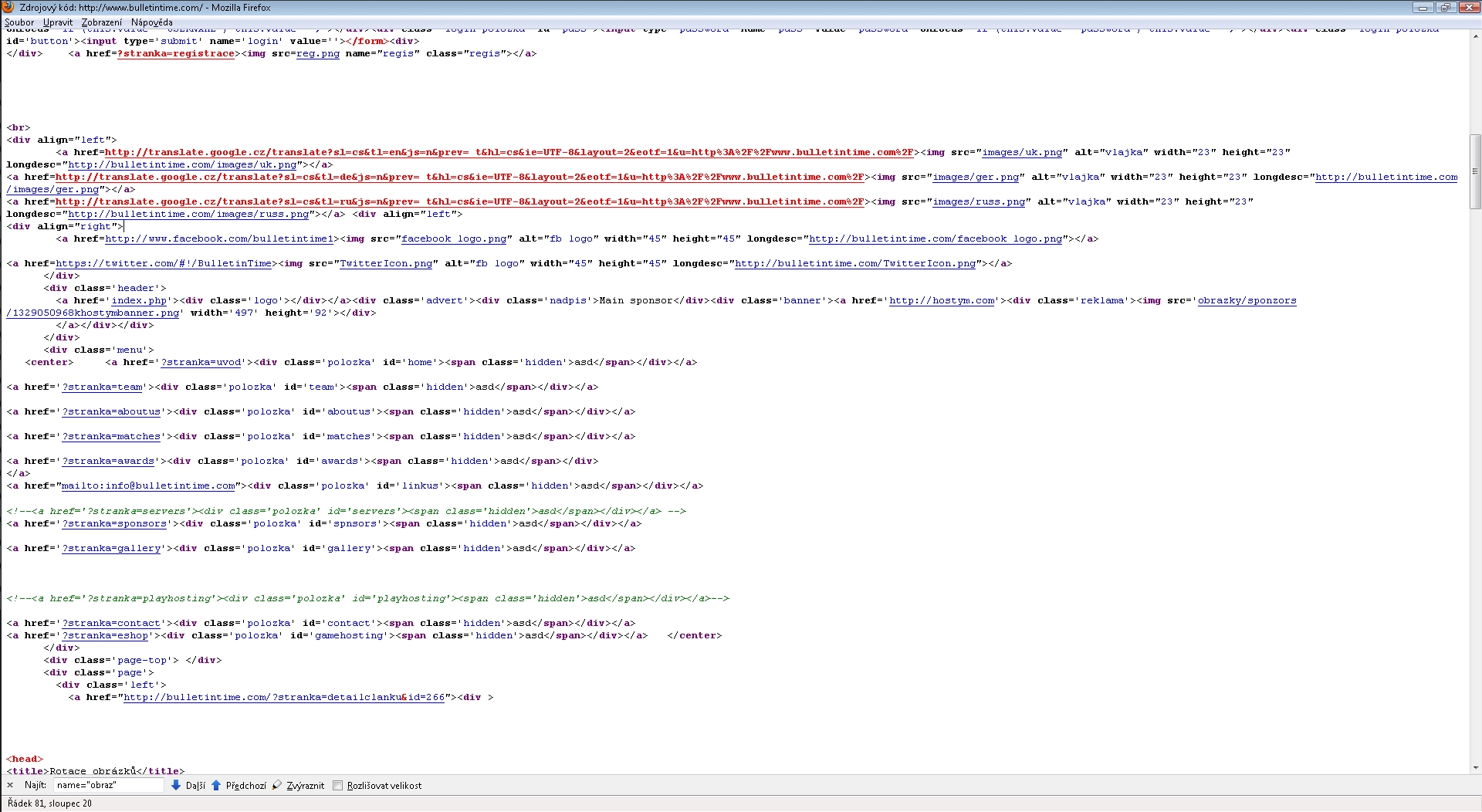Restore down the source window
Viewport: 1482px width, 812px height.
(1445, 8)
